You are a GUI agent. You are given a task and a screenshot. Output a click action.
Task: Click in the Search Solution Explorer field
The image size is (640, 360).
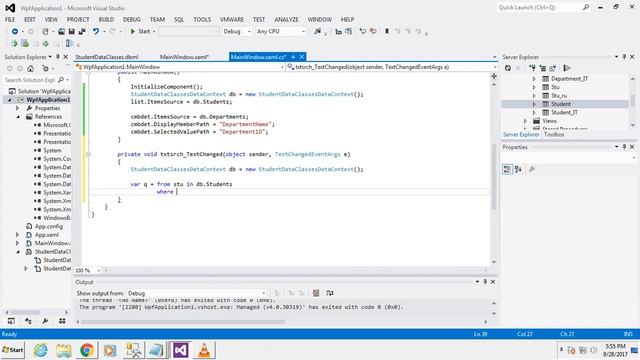click(x=31, y=80)
